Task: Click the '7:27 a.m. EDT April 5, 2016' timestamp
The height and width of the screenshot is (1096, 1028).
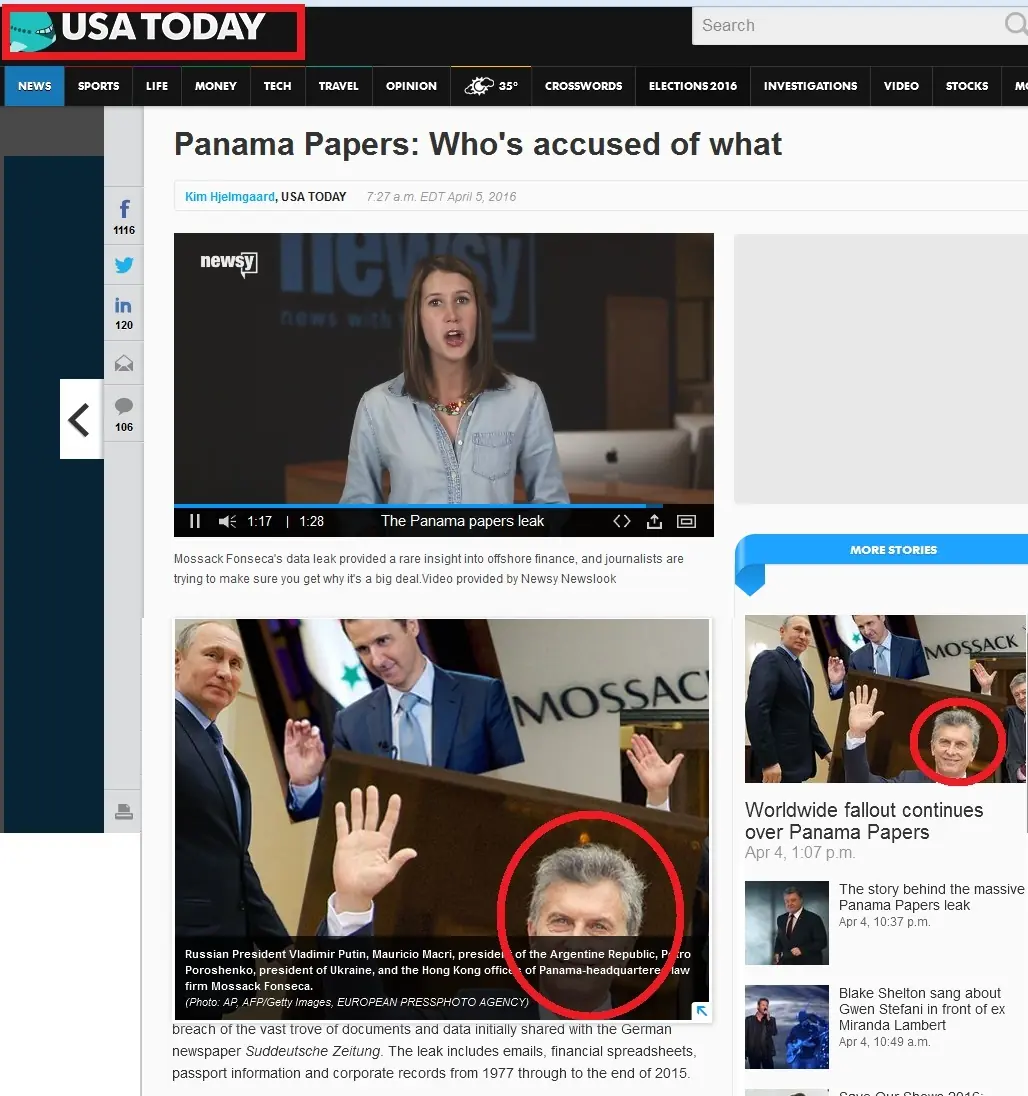Action: tap(441, 196)
